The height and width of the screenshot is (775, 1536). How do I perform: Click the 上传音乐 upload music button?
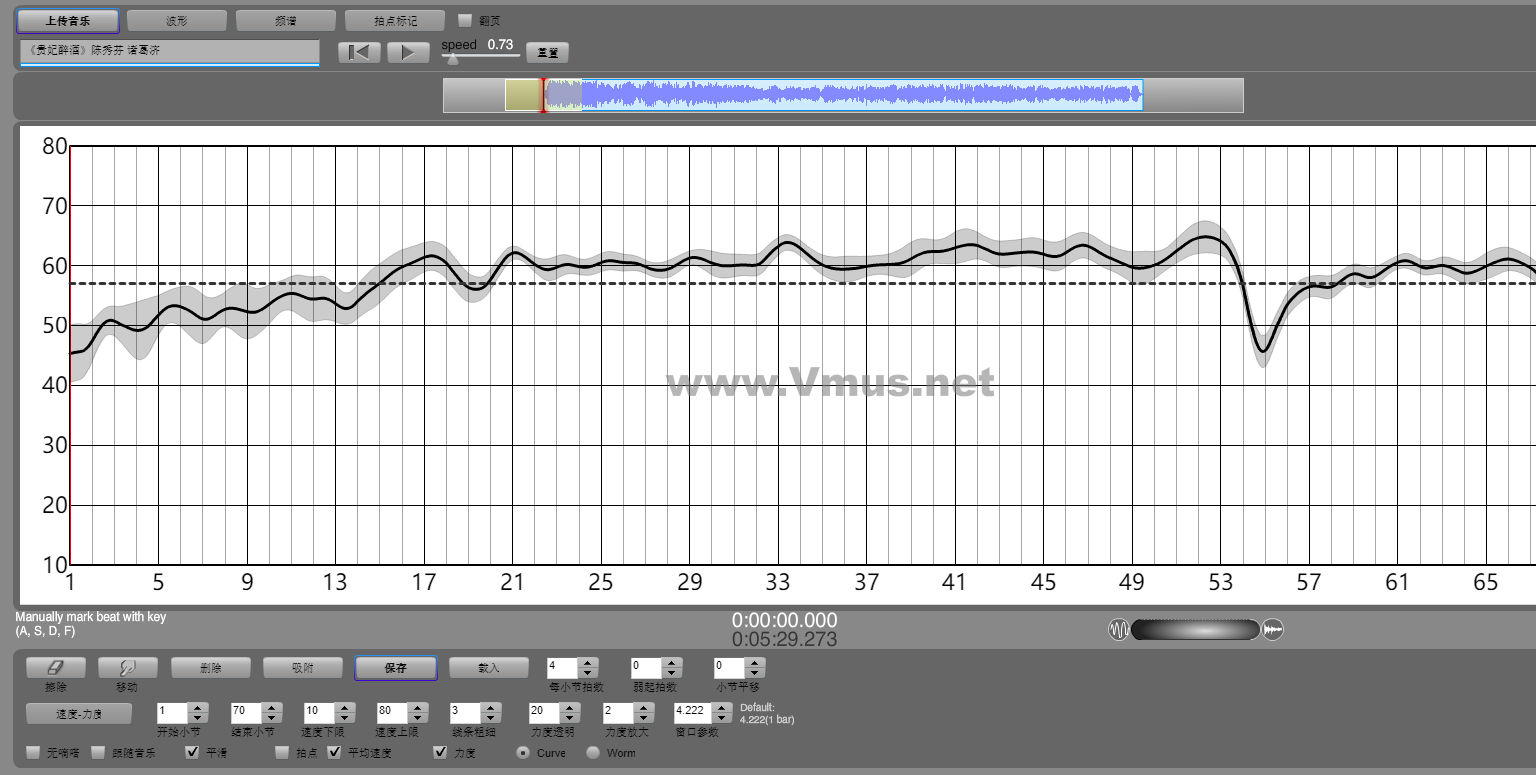pyautogui.click(x=68, y=20)
